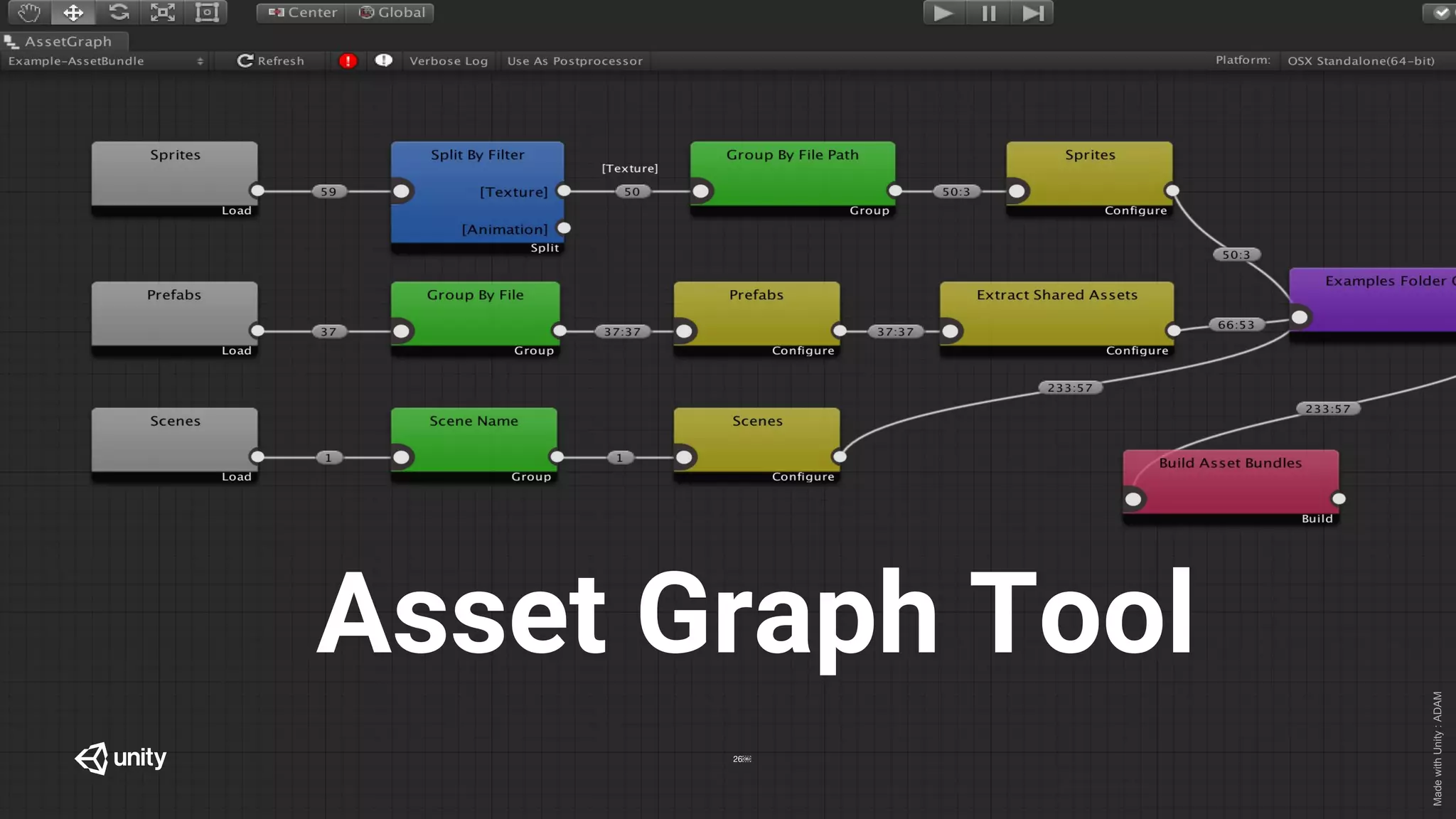
Task: Select the Sprites Configure node
Action: click(x=1089, y=178)
